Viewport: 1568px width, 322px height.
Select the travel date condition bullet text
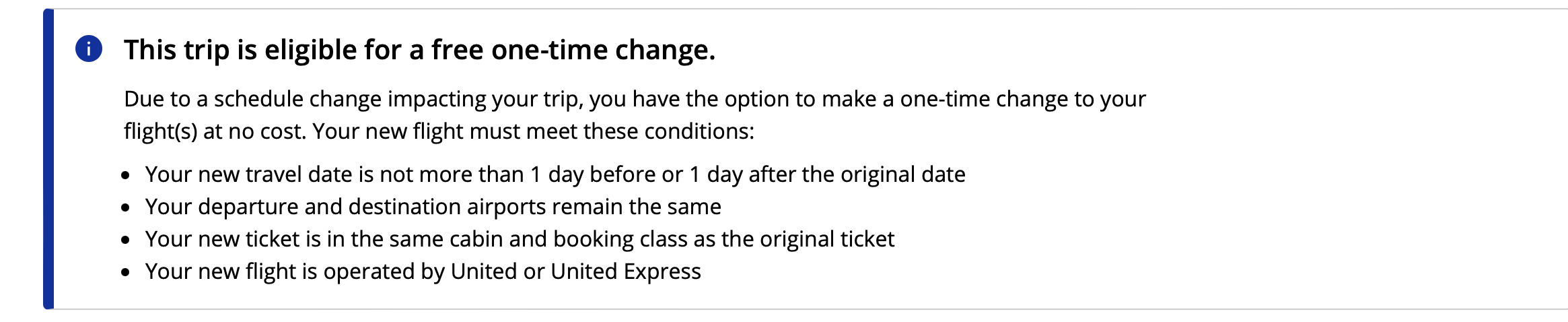[x=555, y=174]
